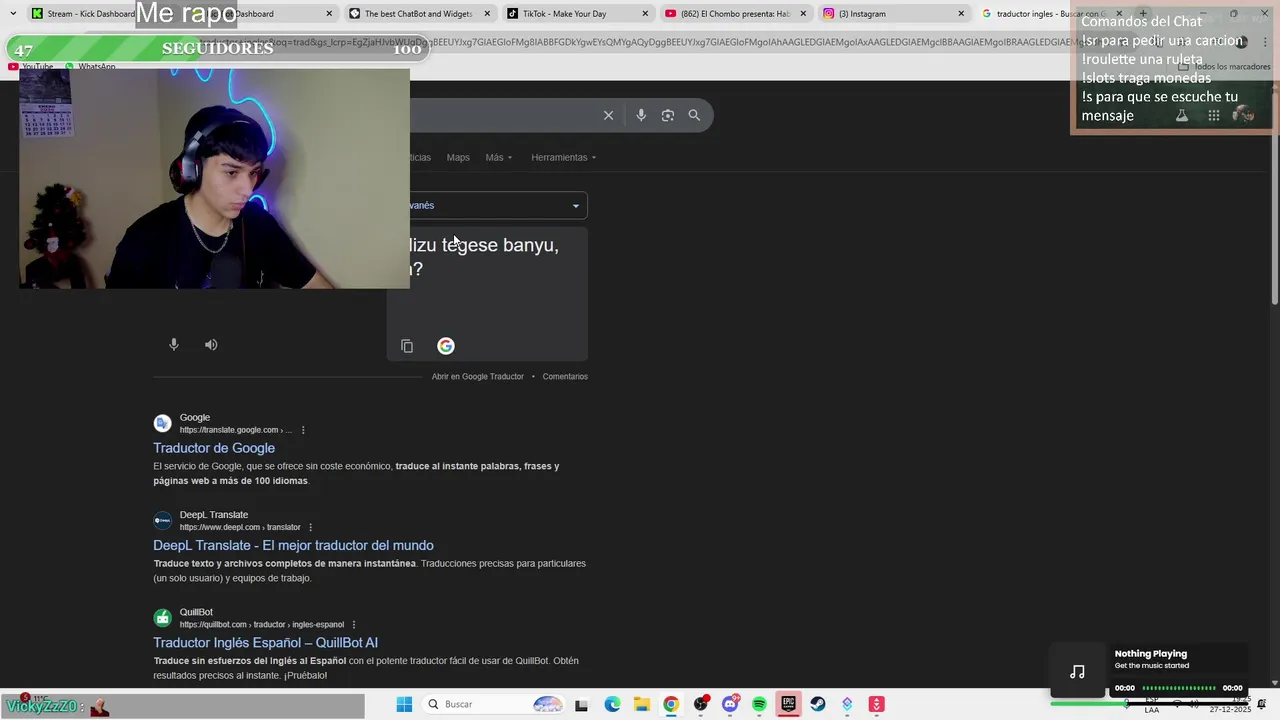The width and height of the screenshot is (1280, 720).
Task: Switch to El Chombo presenta YouTube tab
Action: (735, 14)
